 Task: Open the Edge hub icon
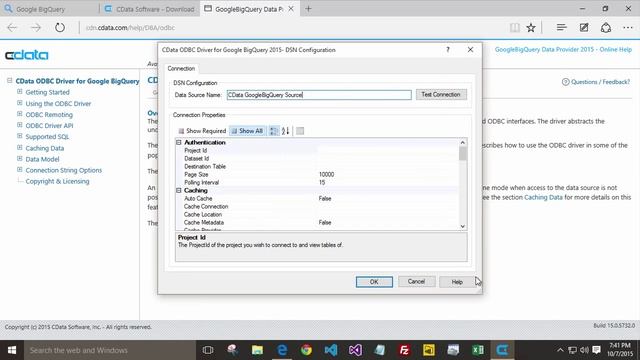point(561,27)
